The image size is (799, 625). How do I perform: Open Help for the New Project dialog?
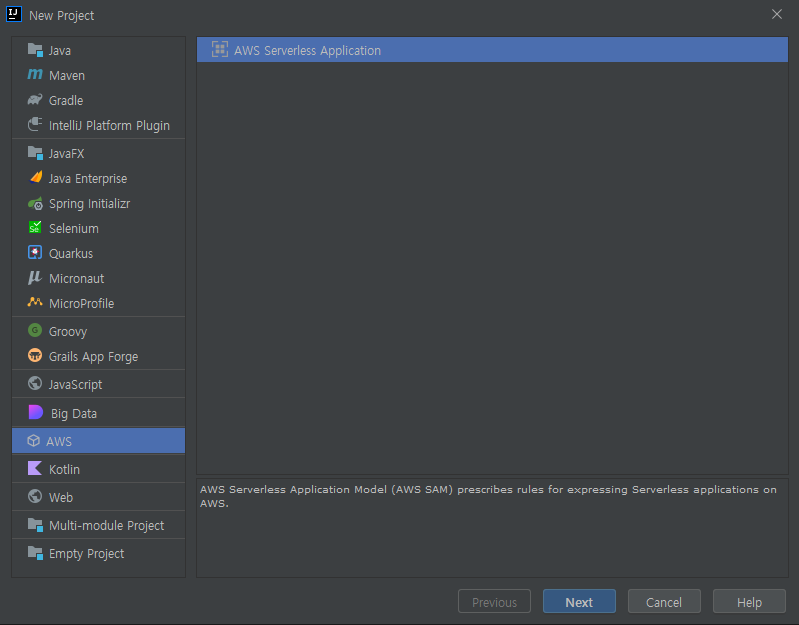[x=749, y=602]
